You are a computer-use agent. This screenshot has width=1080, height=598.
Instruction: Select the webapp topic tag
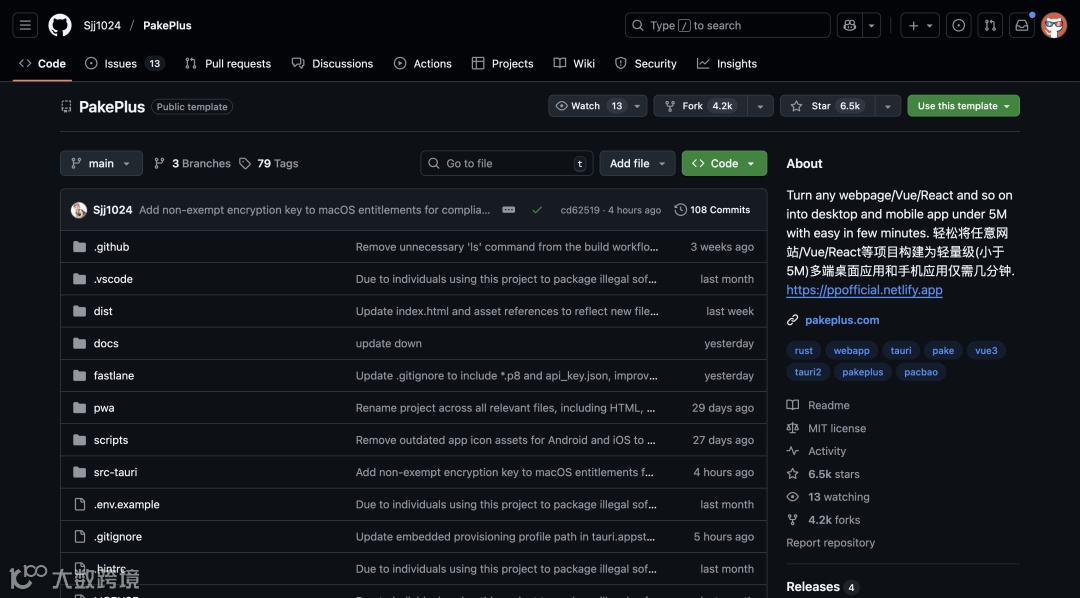click(851, 351)
